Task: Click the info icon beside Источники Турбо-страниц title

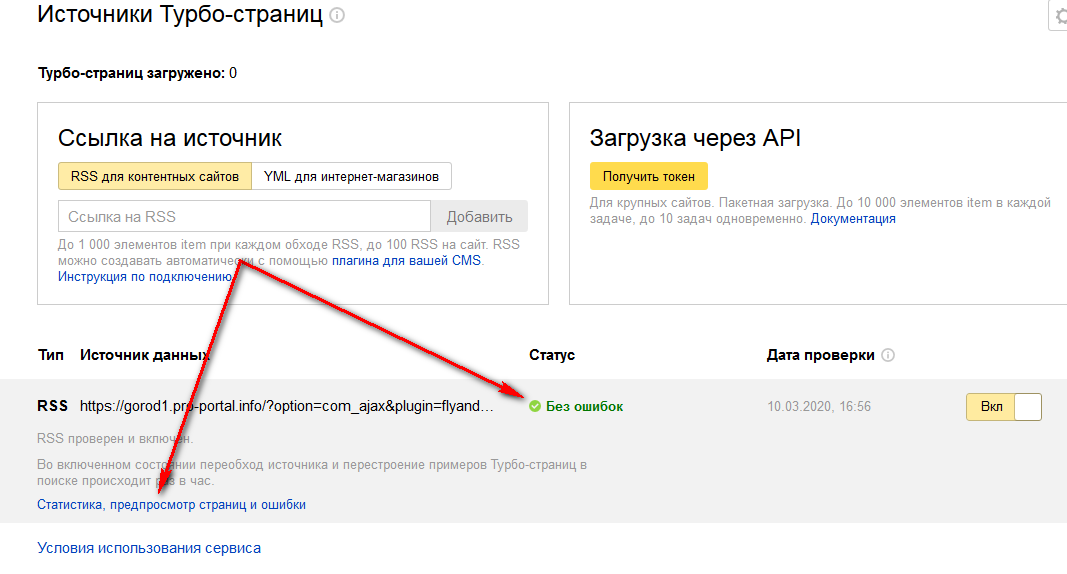Action: tap(337, 16)
